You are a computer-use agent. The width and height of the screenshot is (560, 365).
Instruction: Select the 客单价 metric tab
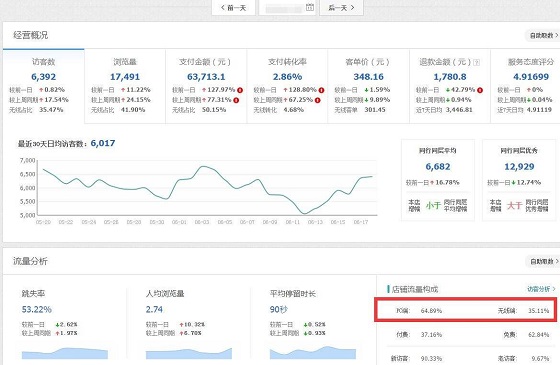pos(368,86)
